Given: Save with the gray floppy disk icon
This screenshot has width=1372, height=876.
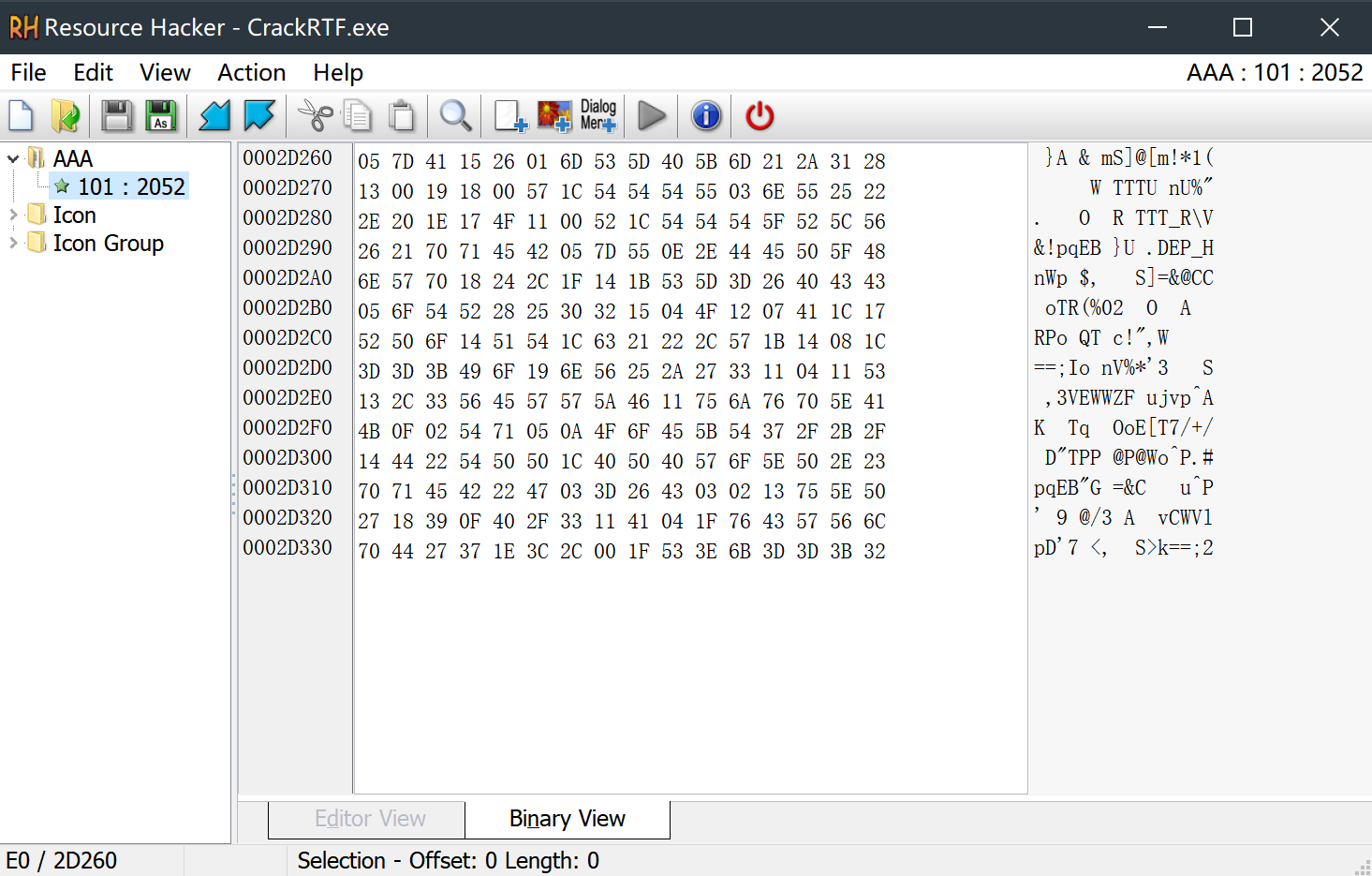Looking at the screenshot, I should [117, 116].
